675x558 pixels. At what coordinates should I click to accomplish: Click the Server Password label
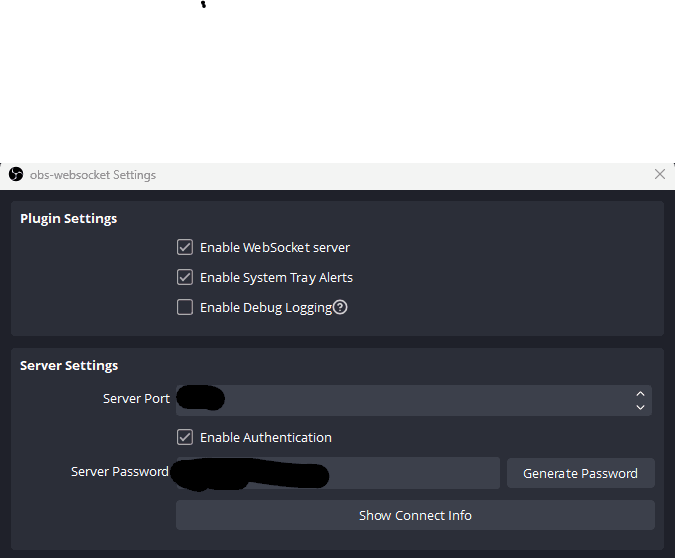coord(120,472)
